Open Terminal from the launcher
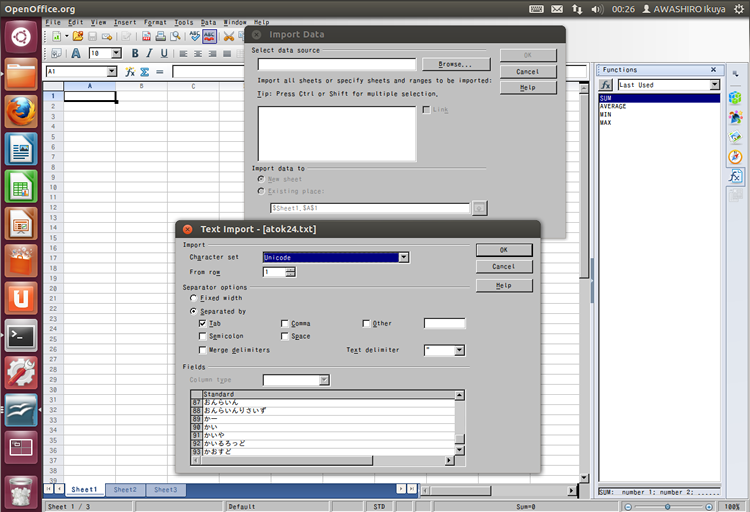 (21, 336)
